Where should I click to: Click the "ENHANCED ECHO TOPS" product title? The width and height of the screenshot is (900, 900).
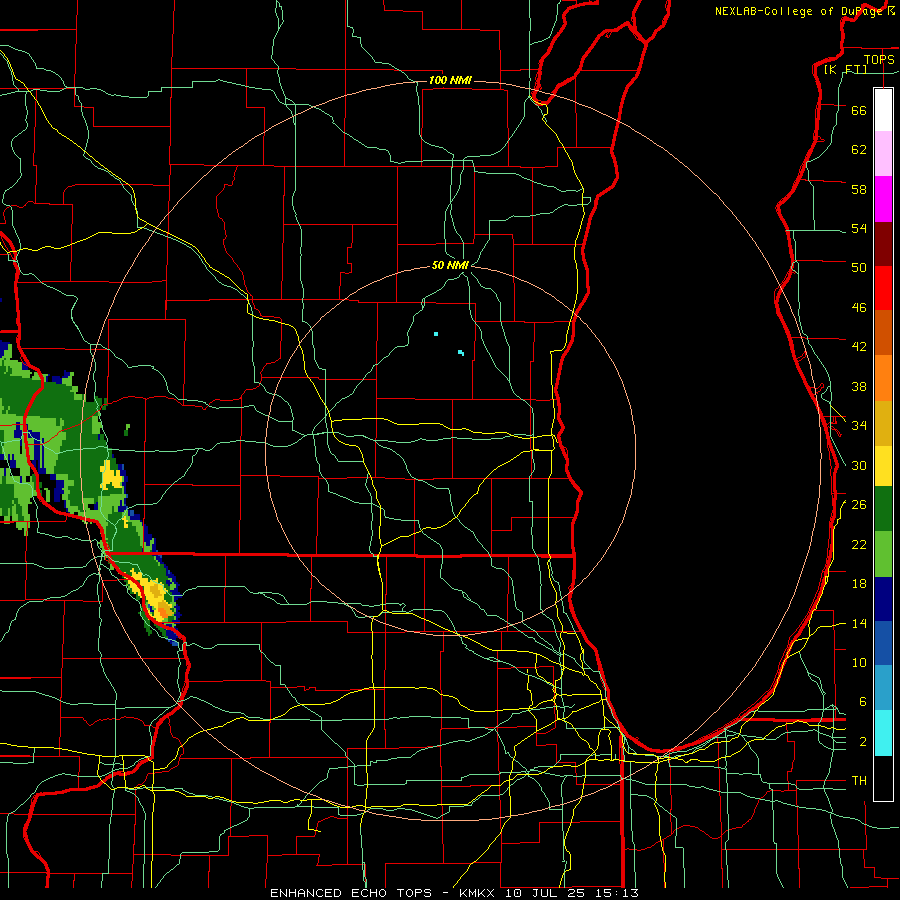pos(351,893)
